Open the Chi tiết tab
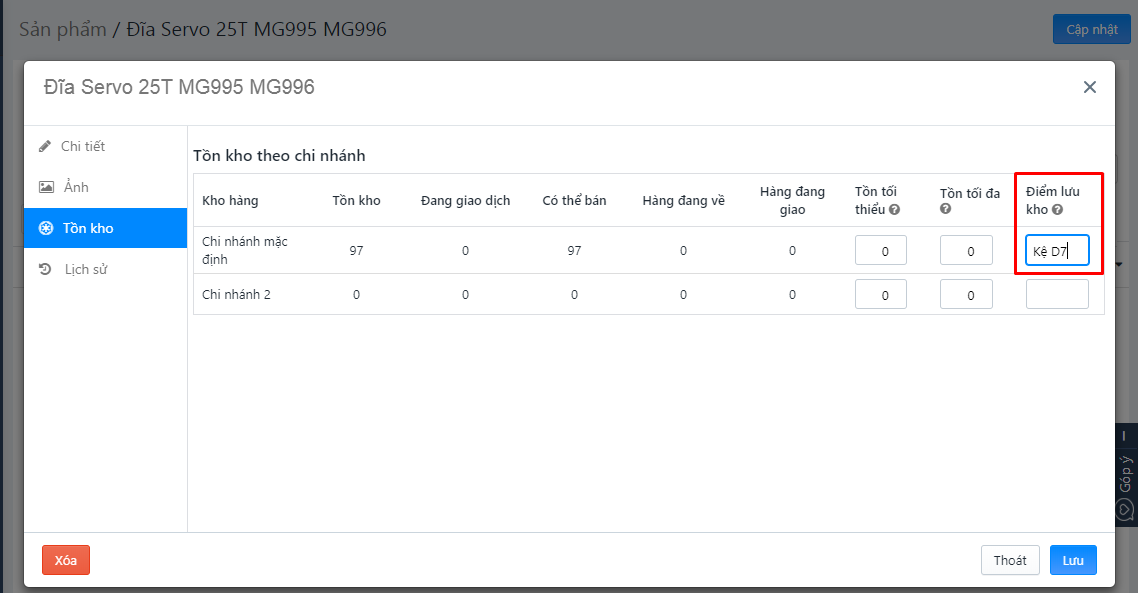This screenshot has height=593, width=1138. (x=82, y=146)
